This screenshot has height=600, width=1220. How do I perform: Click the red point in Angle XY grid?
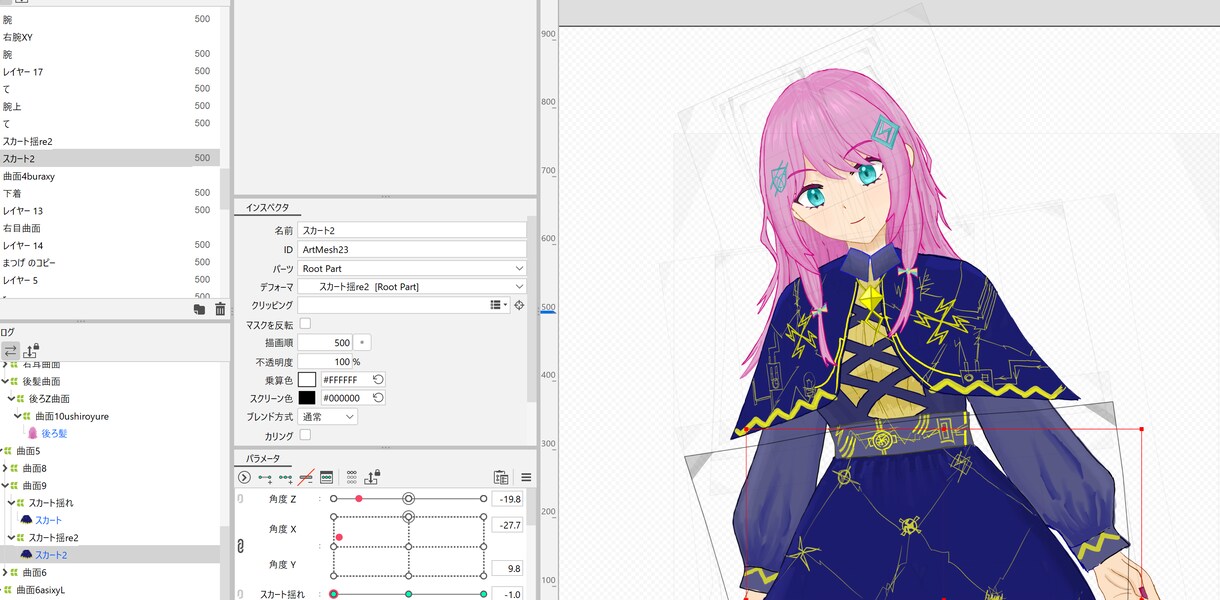point(339,538)
